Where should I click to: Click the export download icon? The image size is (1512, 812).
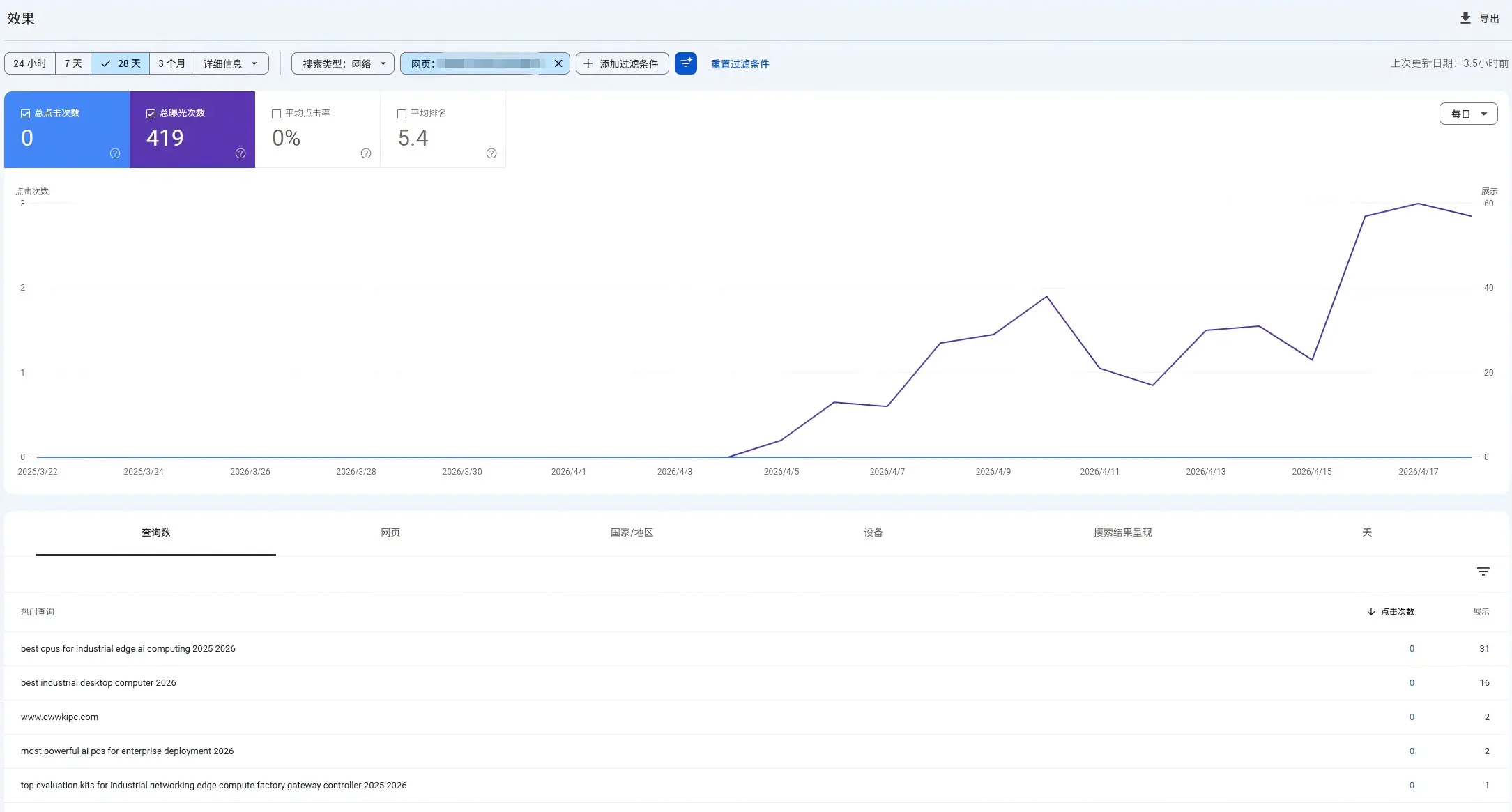[1465, 18]
